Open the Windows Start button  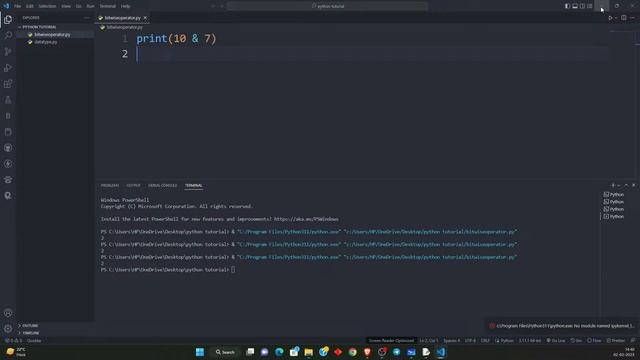tap(200, 352)
